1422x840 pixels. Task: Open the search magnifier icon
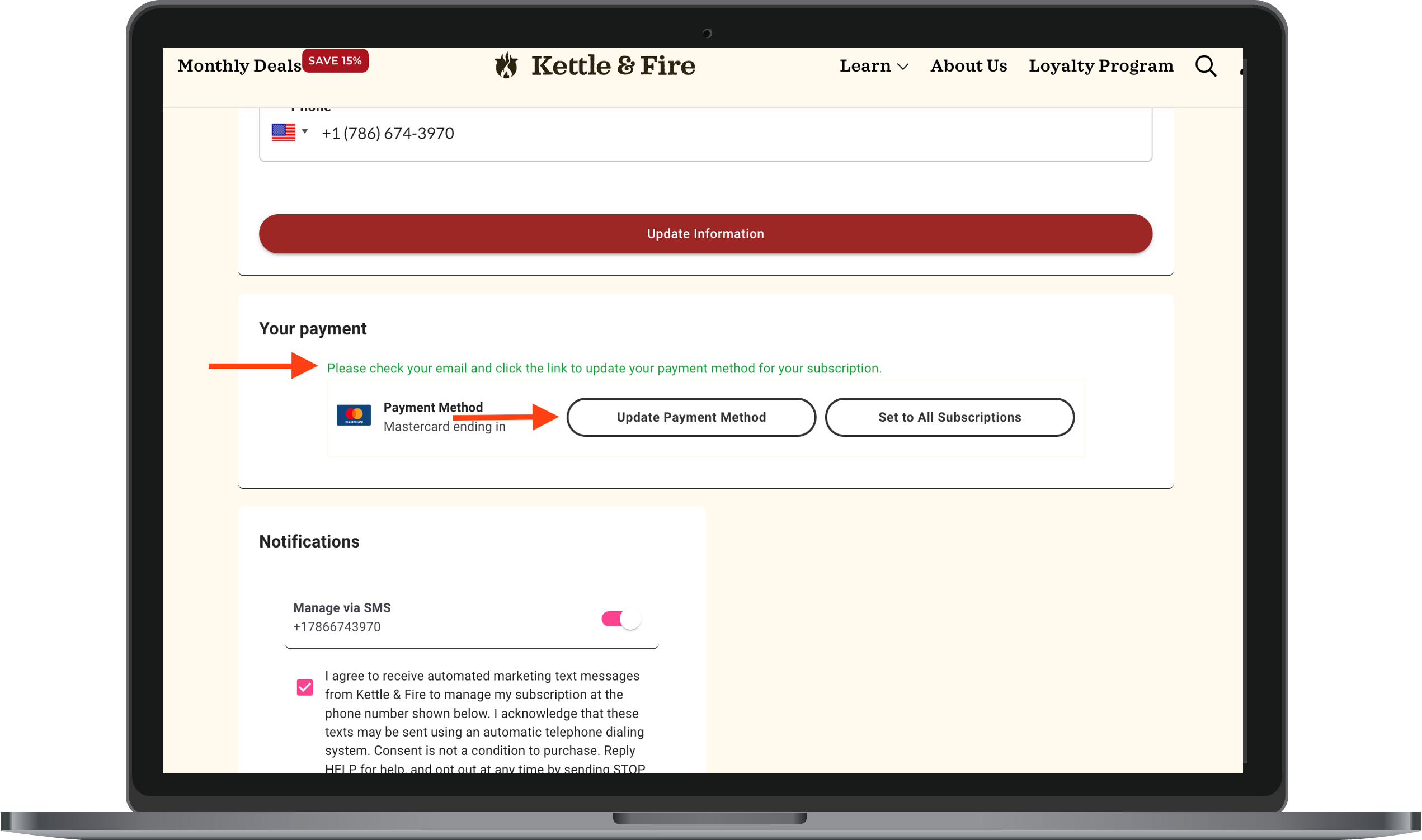1206,66
